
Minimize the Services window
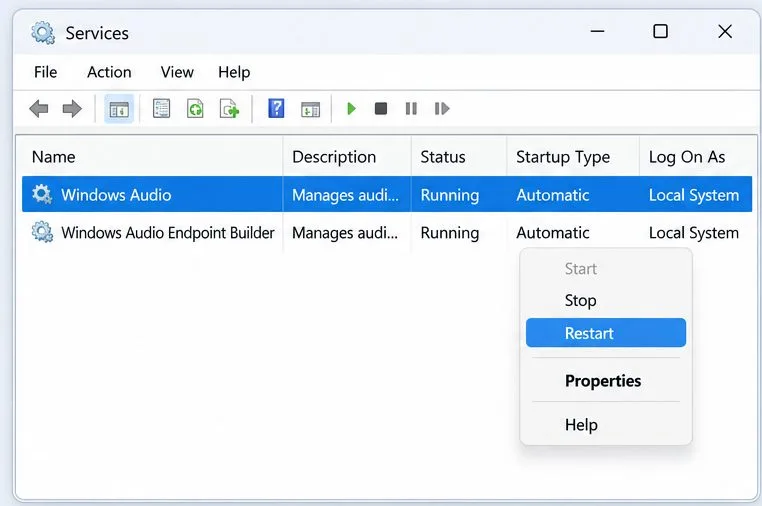tap(597, 31)
